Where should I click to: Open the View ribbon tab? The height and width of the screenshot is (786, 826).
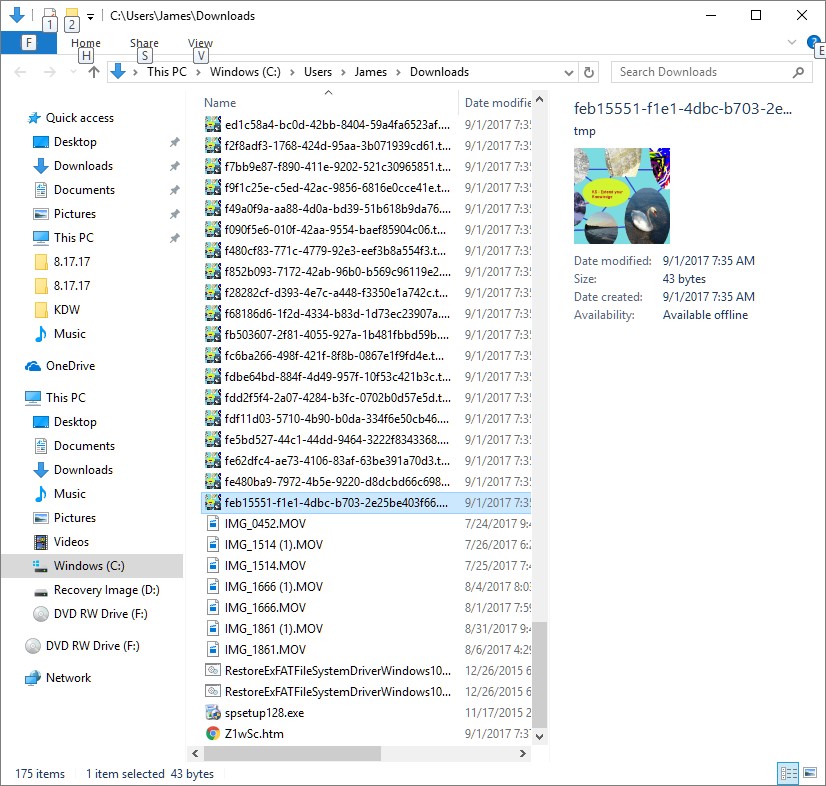click(200, 43)
